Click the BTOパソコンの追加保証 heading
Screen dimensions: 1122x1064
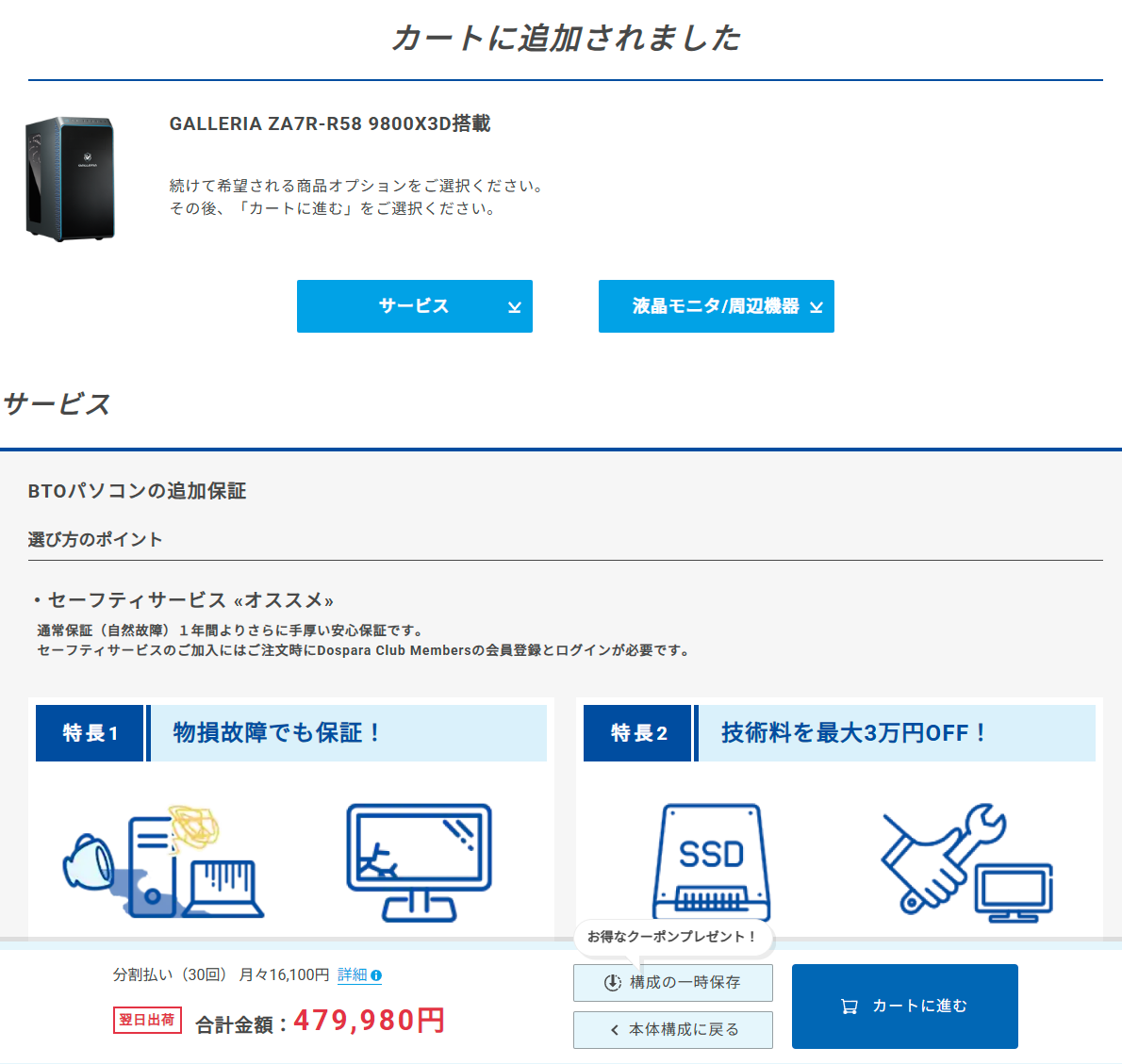[137, 491]
